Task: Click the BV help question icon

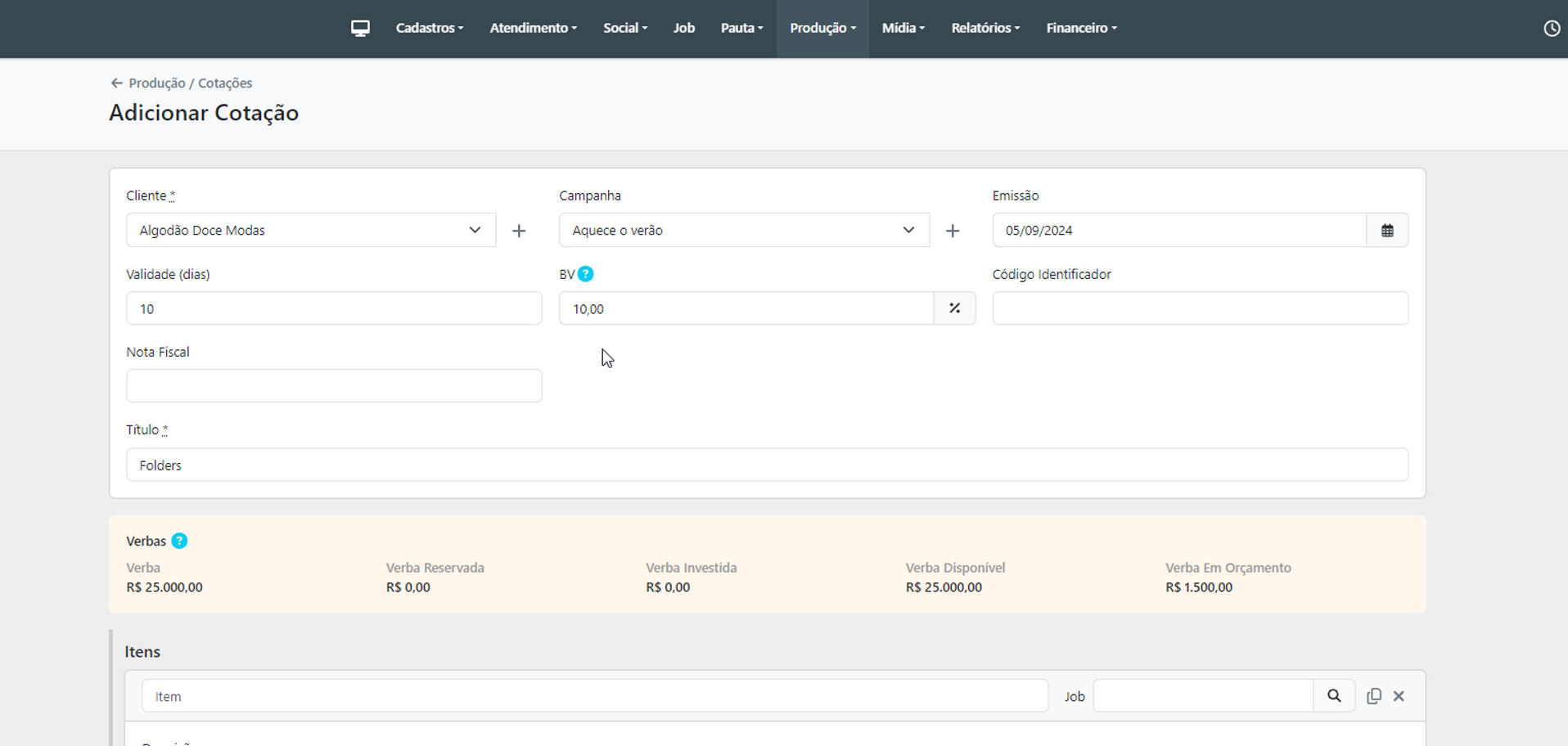Action: (585, 274)
